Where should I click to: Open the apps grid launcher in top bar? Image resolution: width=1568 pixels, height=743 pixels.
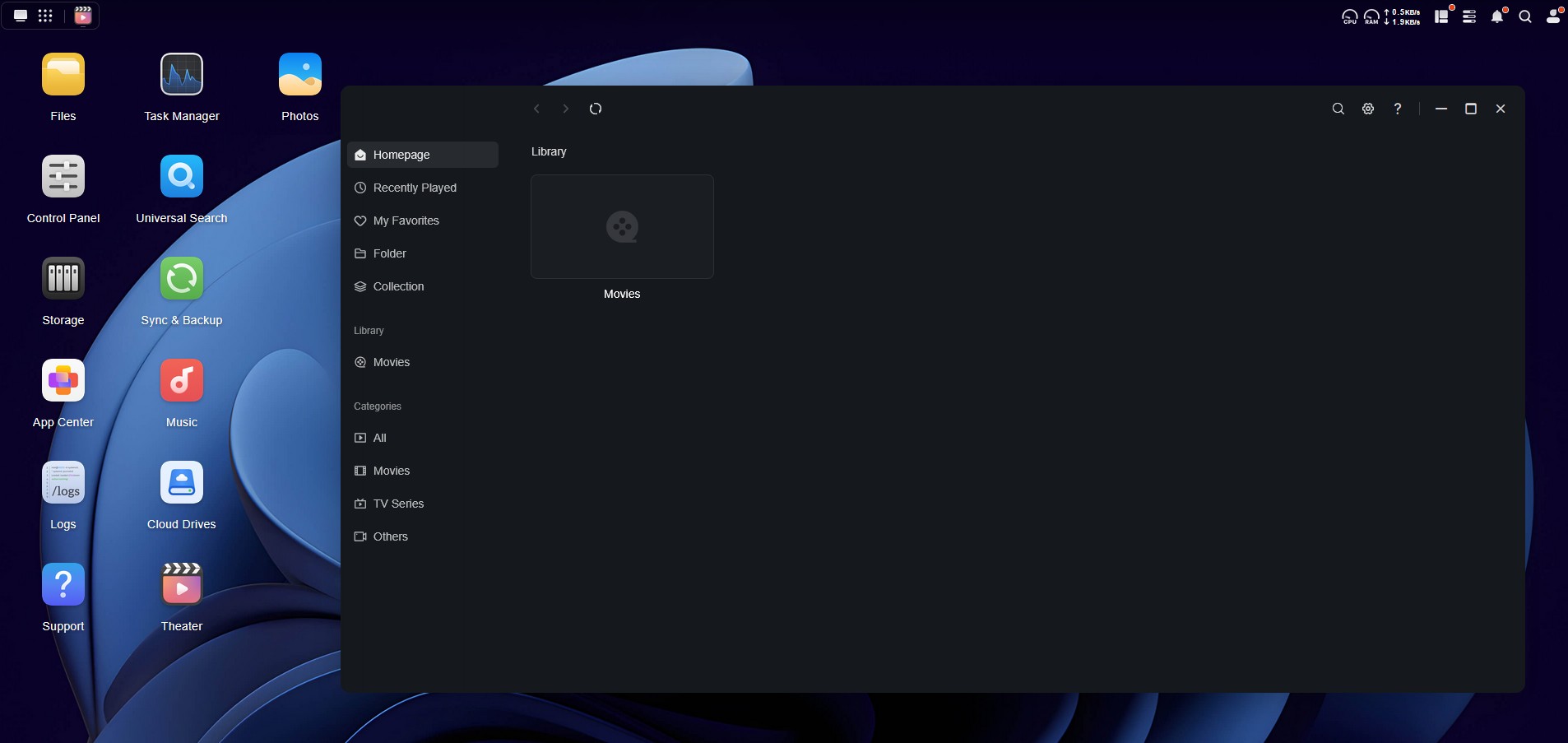pyautogui.click(x=45, y=16)
